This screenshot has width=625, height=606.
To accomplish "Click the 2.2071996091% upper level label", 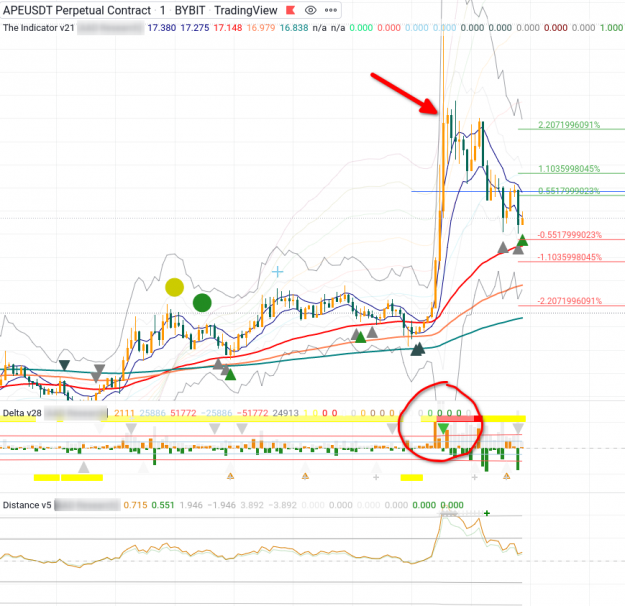I will coord(569,125).
